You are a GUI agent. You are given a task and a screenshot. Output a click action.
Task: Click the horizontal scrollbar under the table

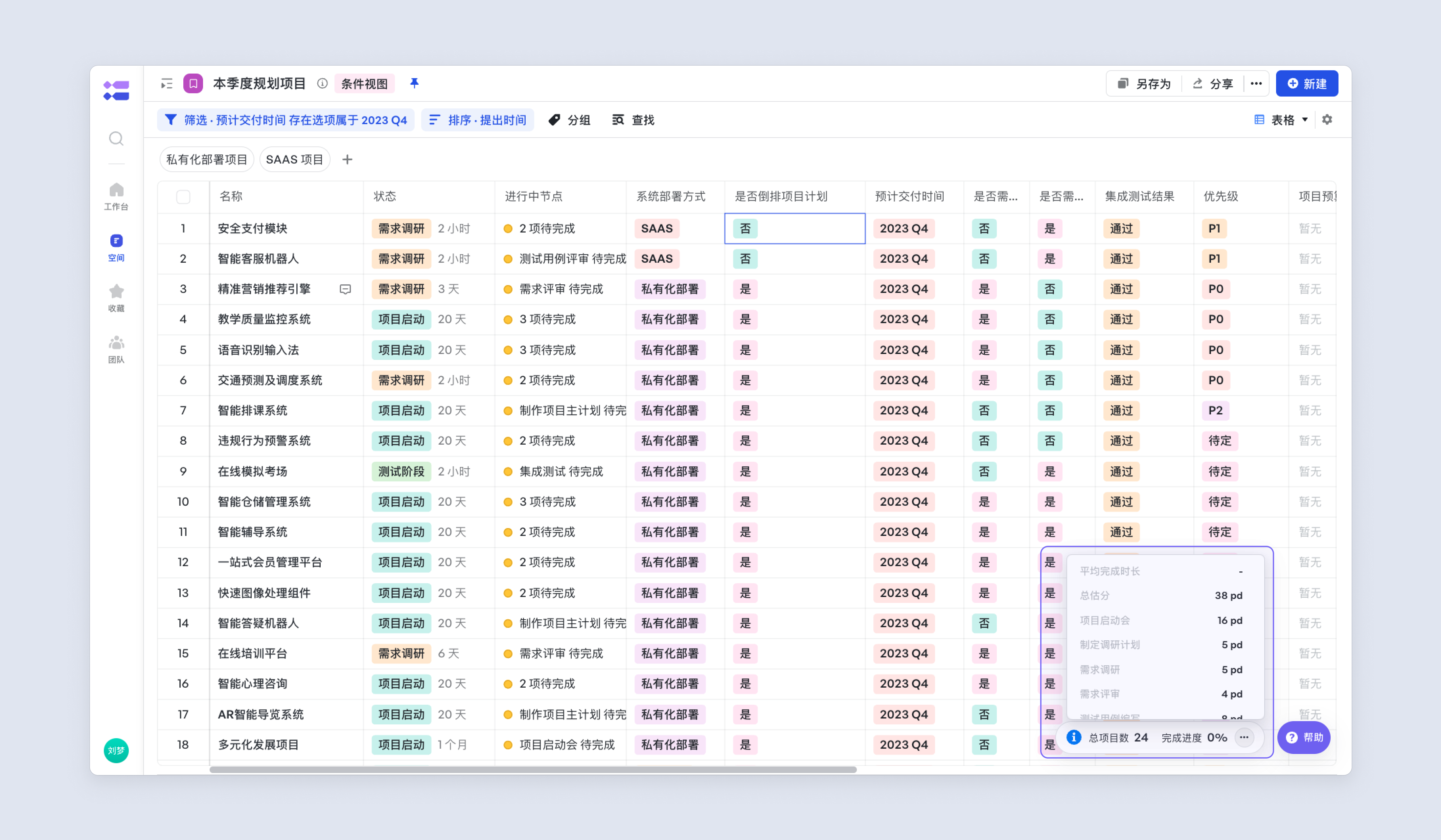pos(533,770)
